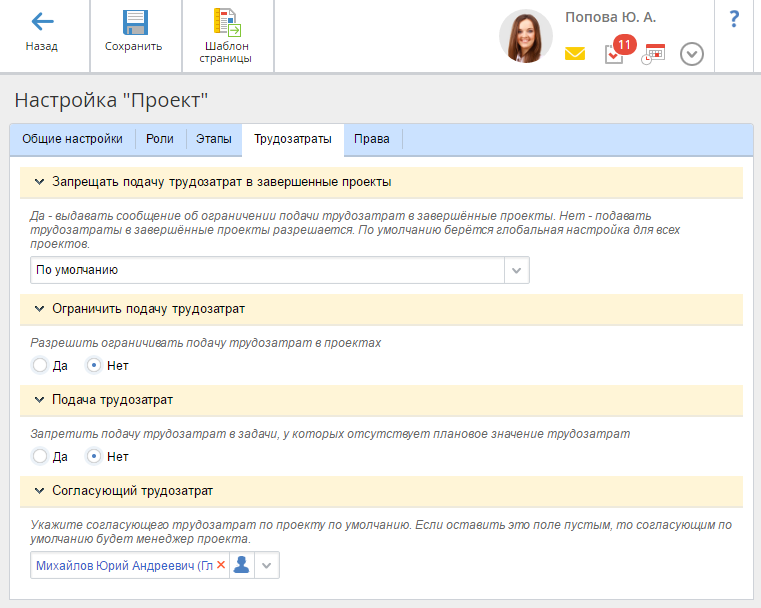Click the Михайлов Юрий Андреевич name link

pyautogui.click(x=124, y=565)
